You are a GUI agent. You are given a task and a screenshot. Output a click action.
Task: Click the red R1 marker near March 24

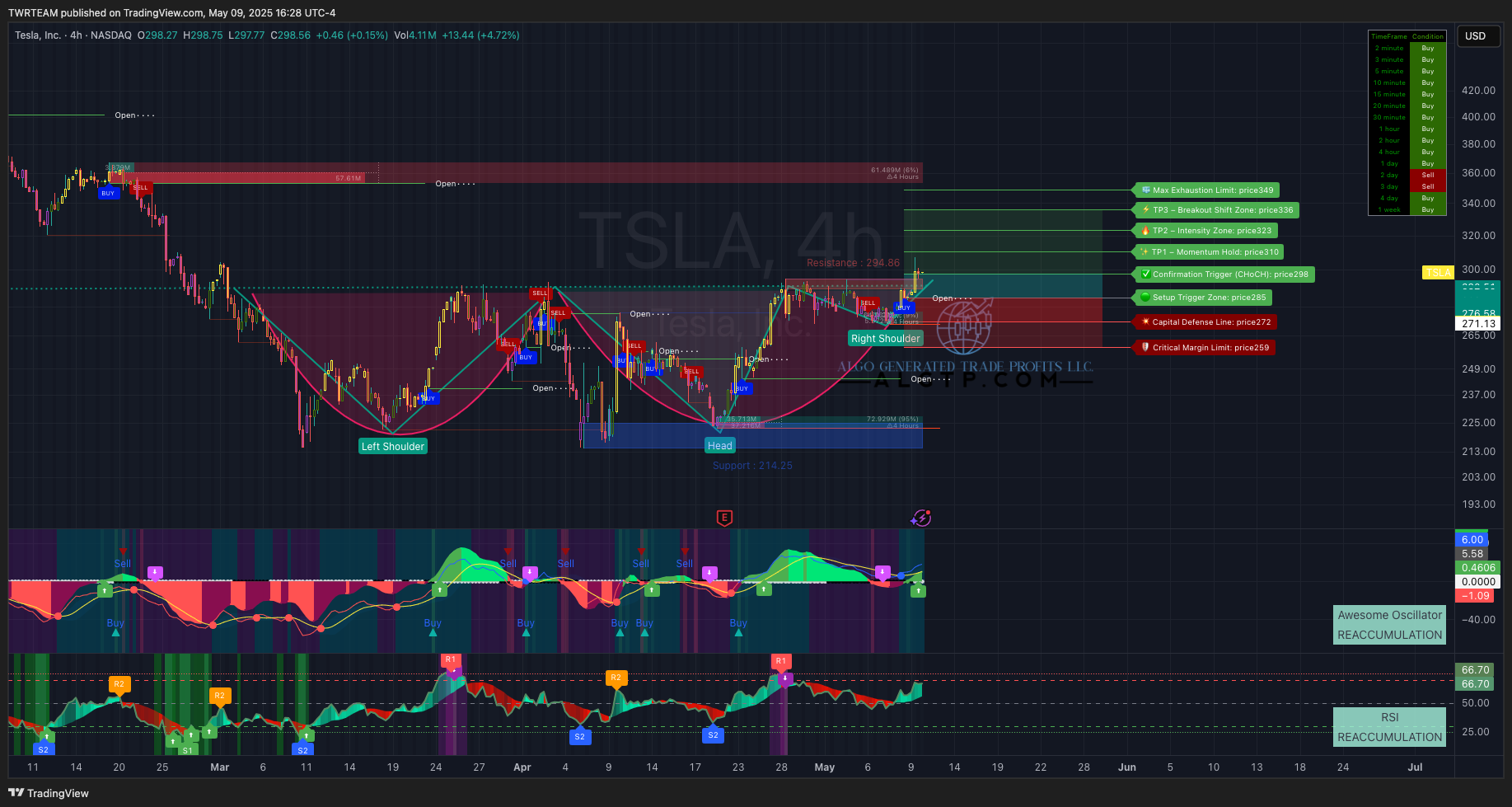pos(450,659)
